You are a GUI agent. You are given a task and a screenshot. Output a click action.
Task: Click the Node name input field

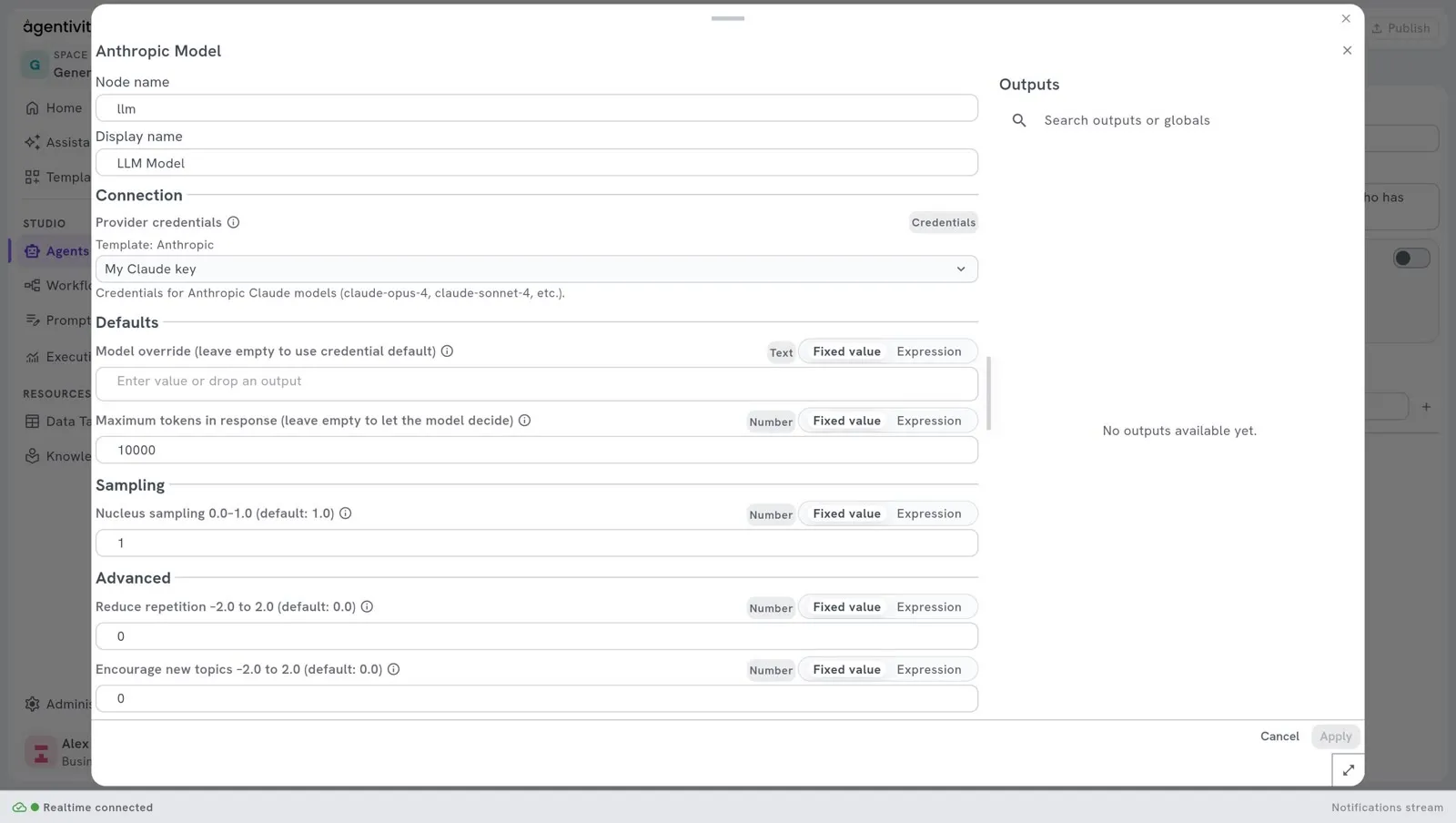pos(537,108)
